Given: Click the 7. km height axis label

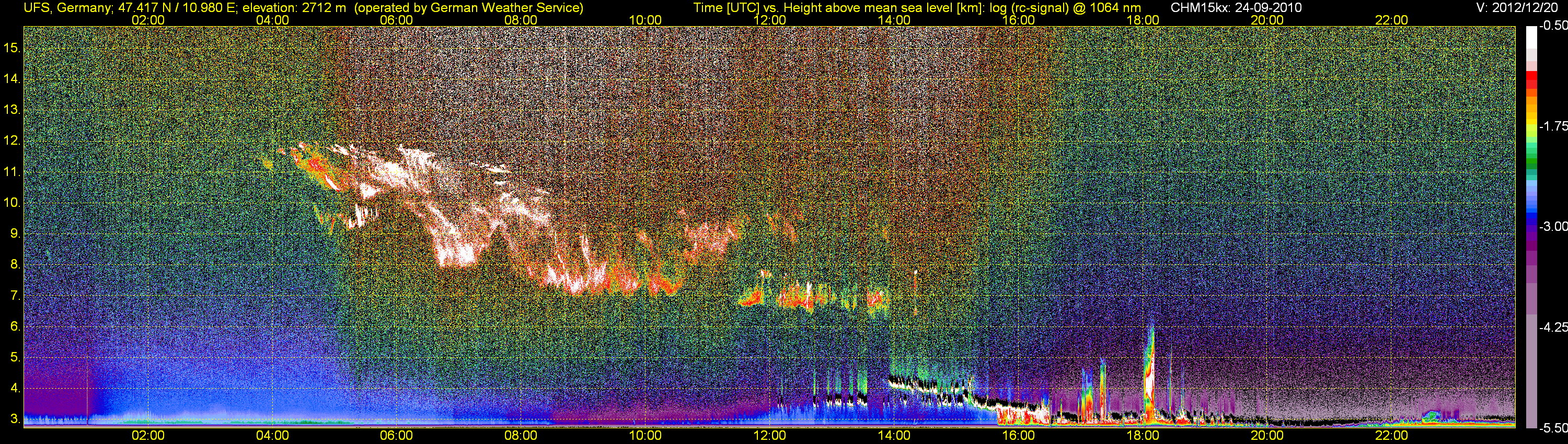Looking at the screenshot, I should pyautogui.click(x=16, y=296).
